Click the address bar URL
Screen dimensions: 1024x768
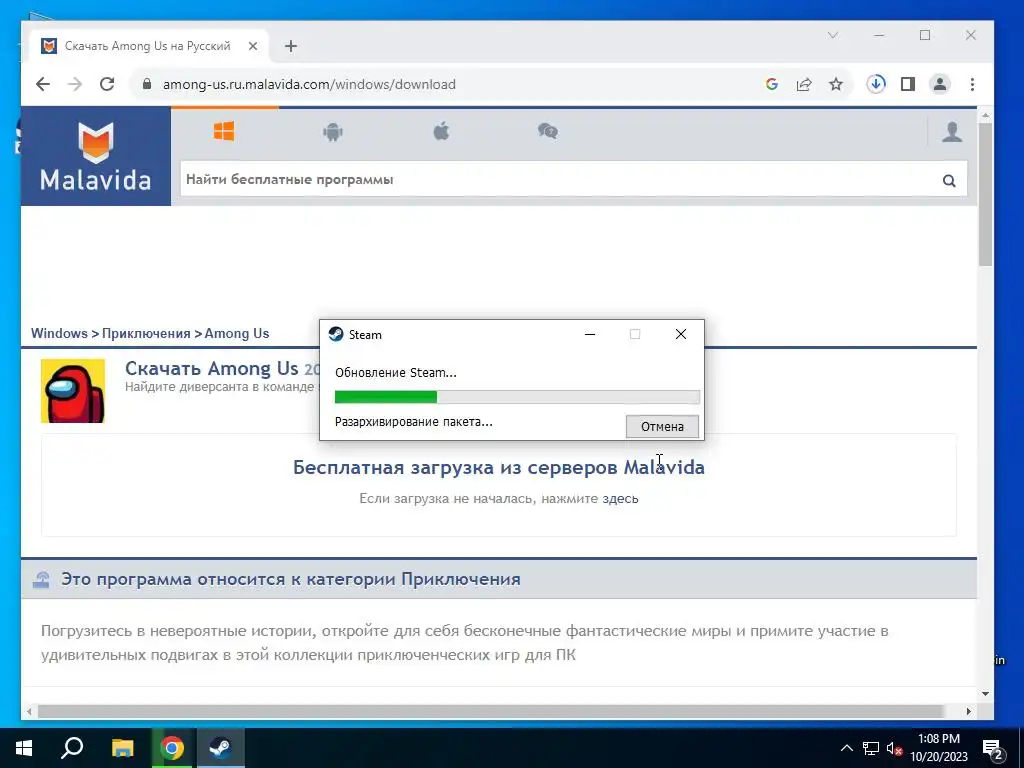[x=309, y=84]
